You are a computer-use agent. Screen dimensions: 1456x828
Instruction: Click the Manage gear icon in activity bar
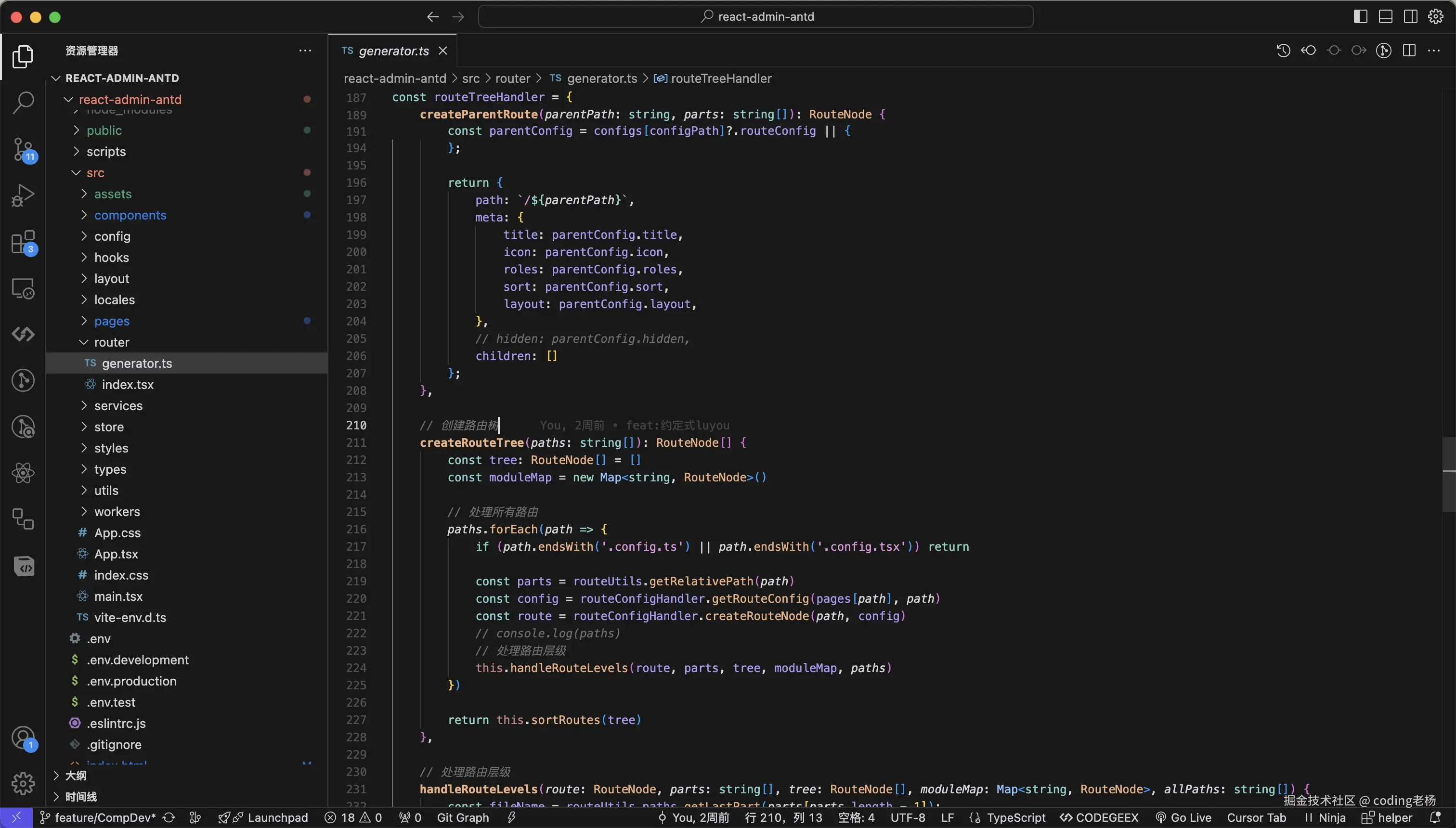pos(23,784)
